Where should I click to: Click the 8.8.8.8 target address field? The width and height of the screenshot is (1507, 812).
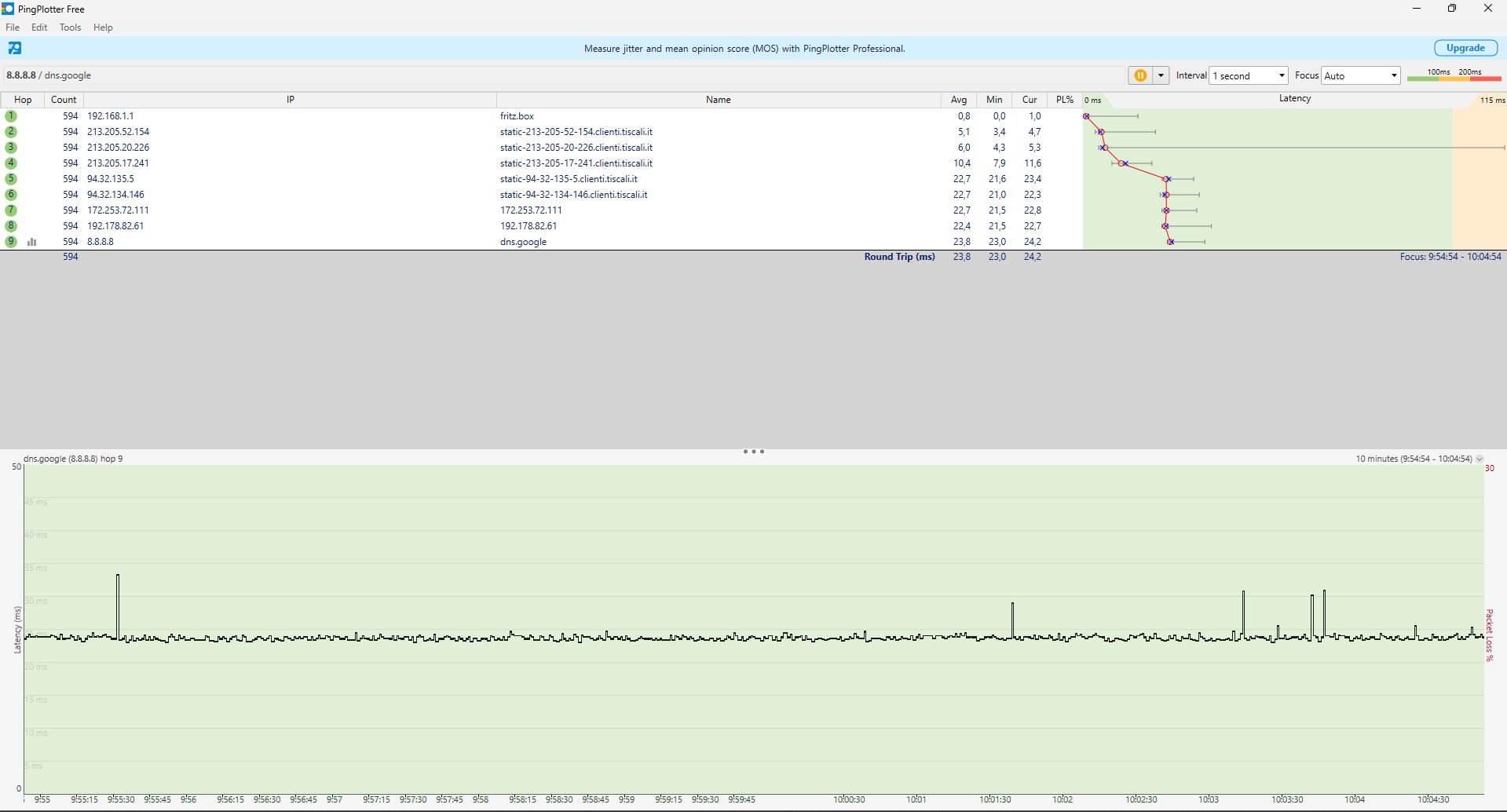(49, 75)
